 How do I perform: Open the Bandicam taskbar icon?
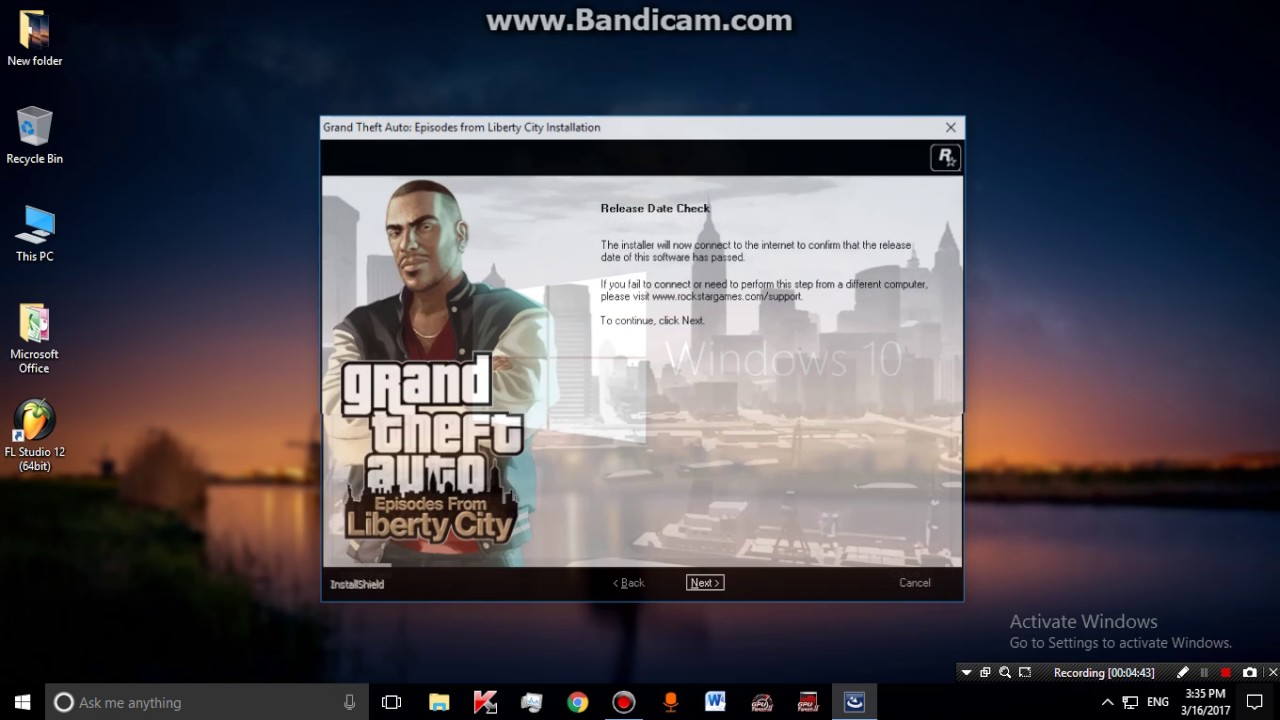click(623, 702)
